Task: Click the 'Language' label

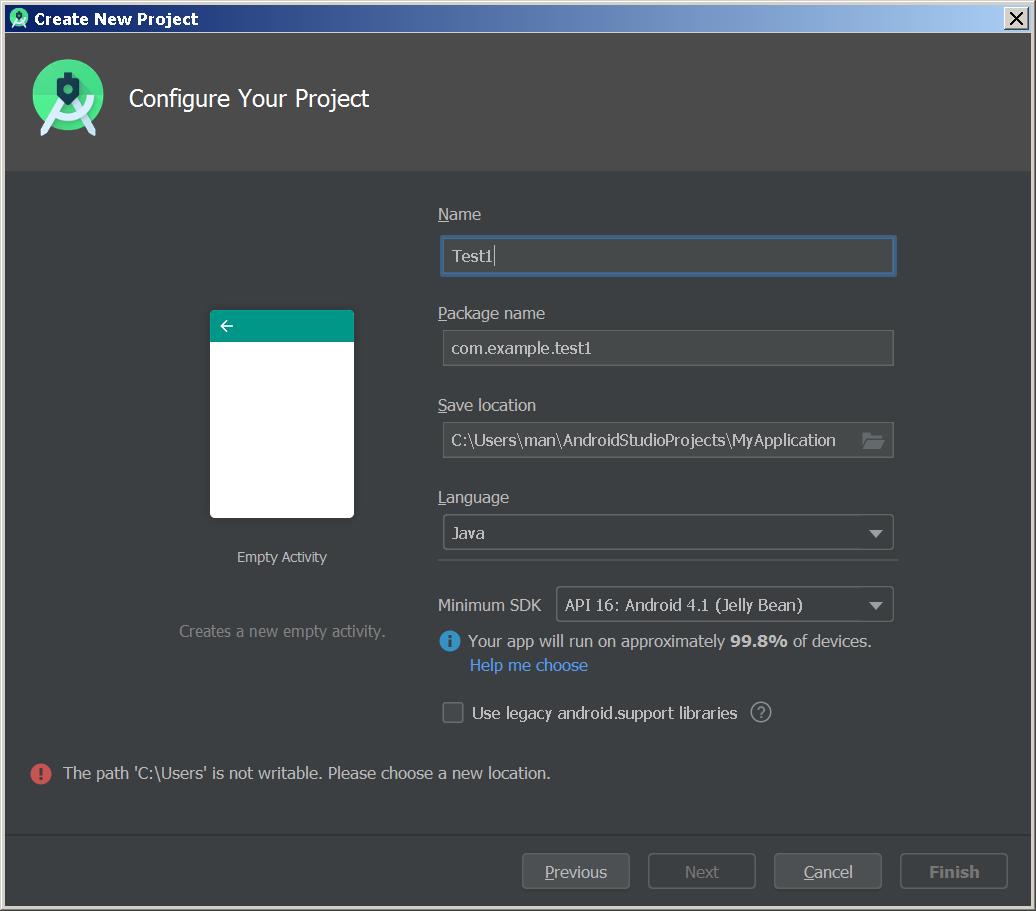Action: 474,497
